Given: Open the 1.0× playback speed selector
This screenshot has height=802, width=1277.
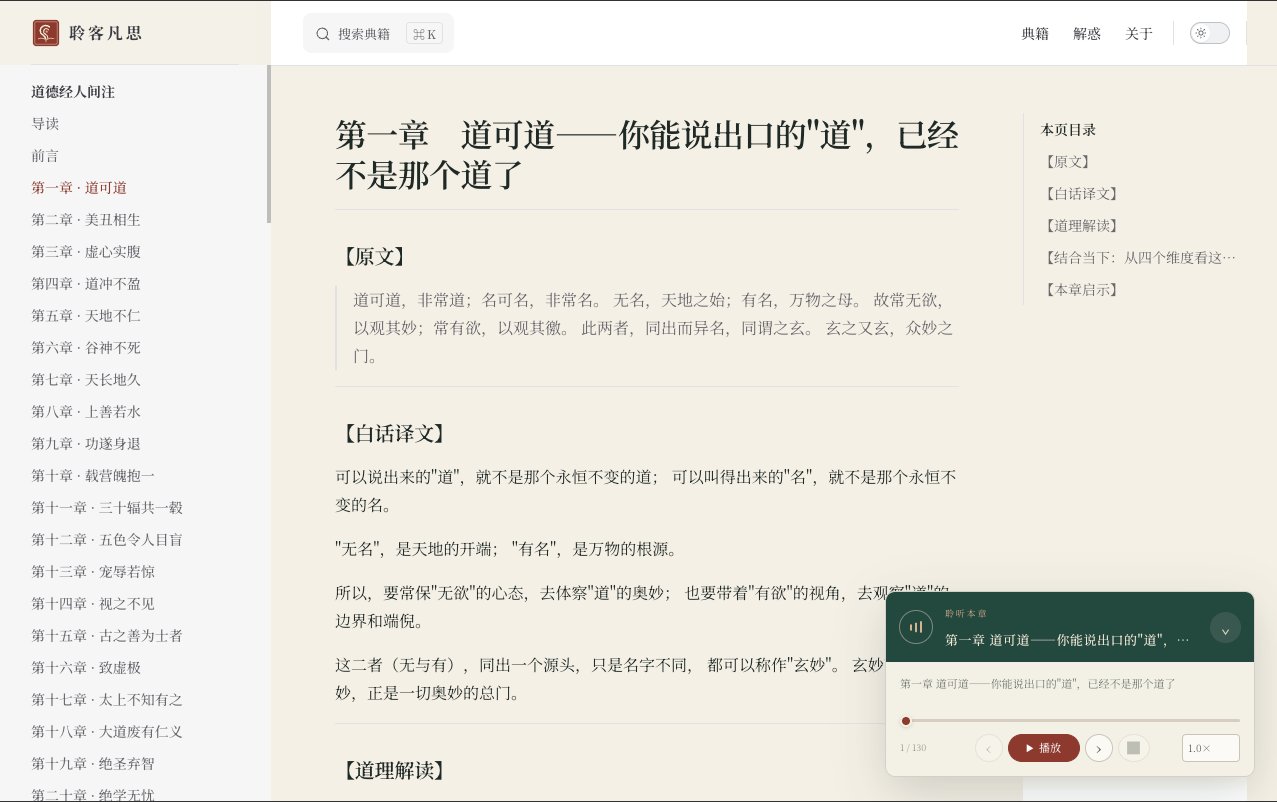Looking at the screenshot, I should [1210, 748].
